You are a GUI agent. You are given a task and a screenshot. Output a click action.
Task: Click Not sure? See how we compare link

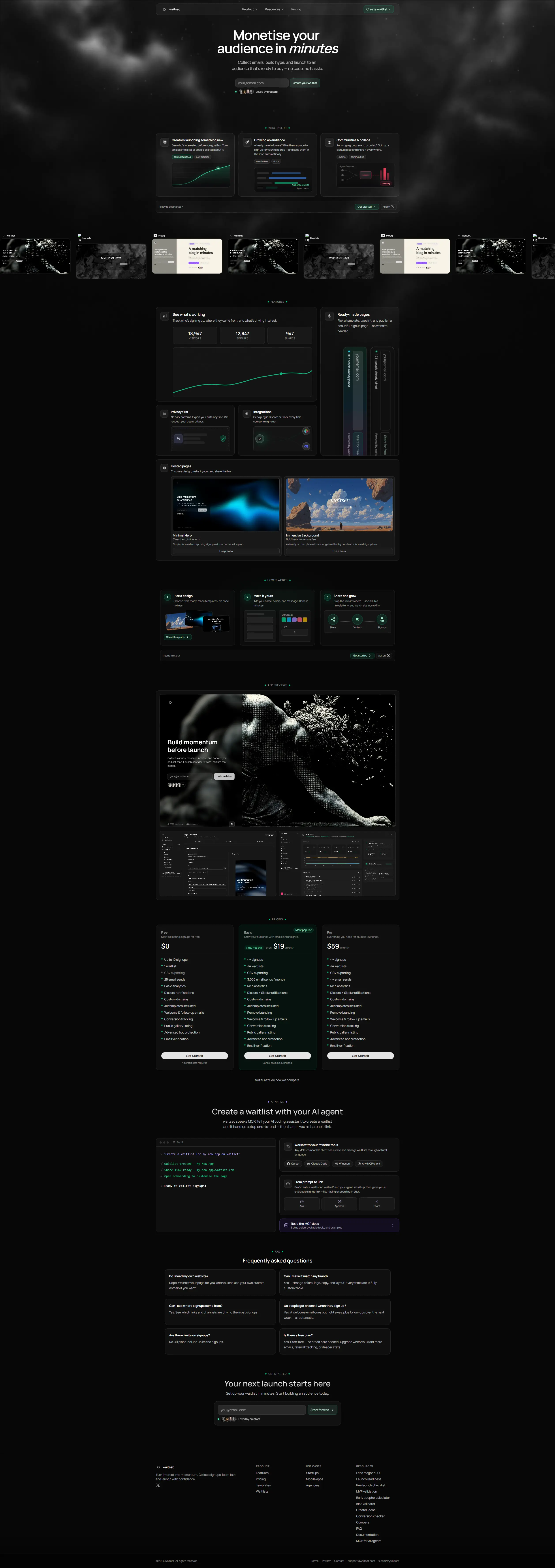(277, 1080)
